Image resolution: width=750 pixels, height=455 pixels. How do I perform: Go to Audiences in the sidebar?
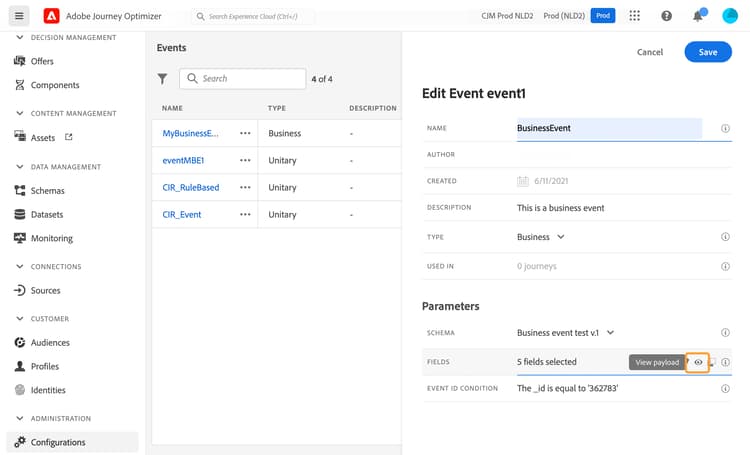(50, 342)
